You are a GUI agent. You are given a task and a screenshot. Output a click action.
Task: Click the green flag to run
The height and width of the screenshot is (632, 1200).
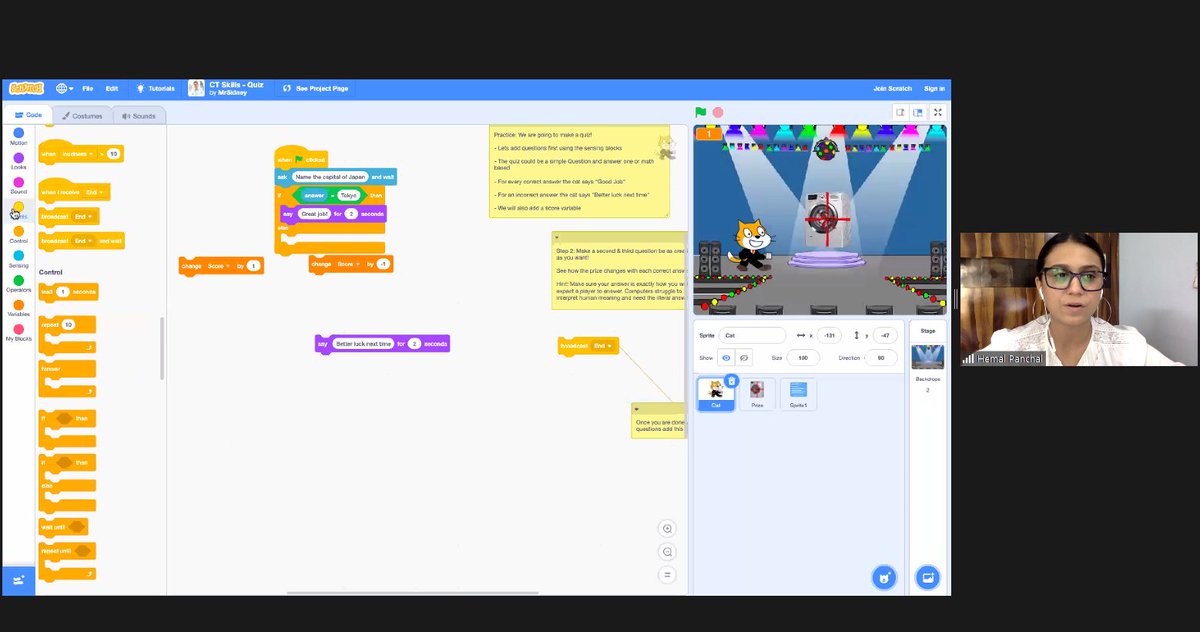click(x=701, y=112)
